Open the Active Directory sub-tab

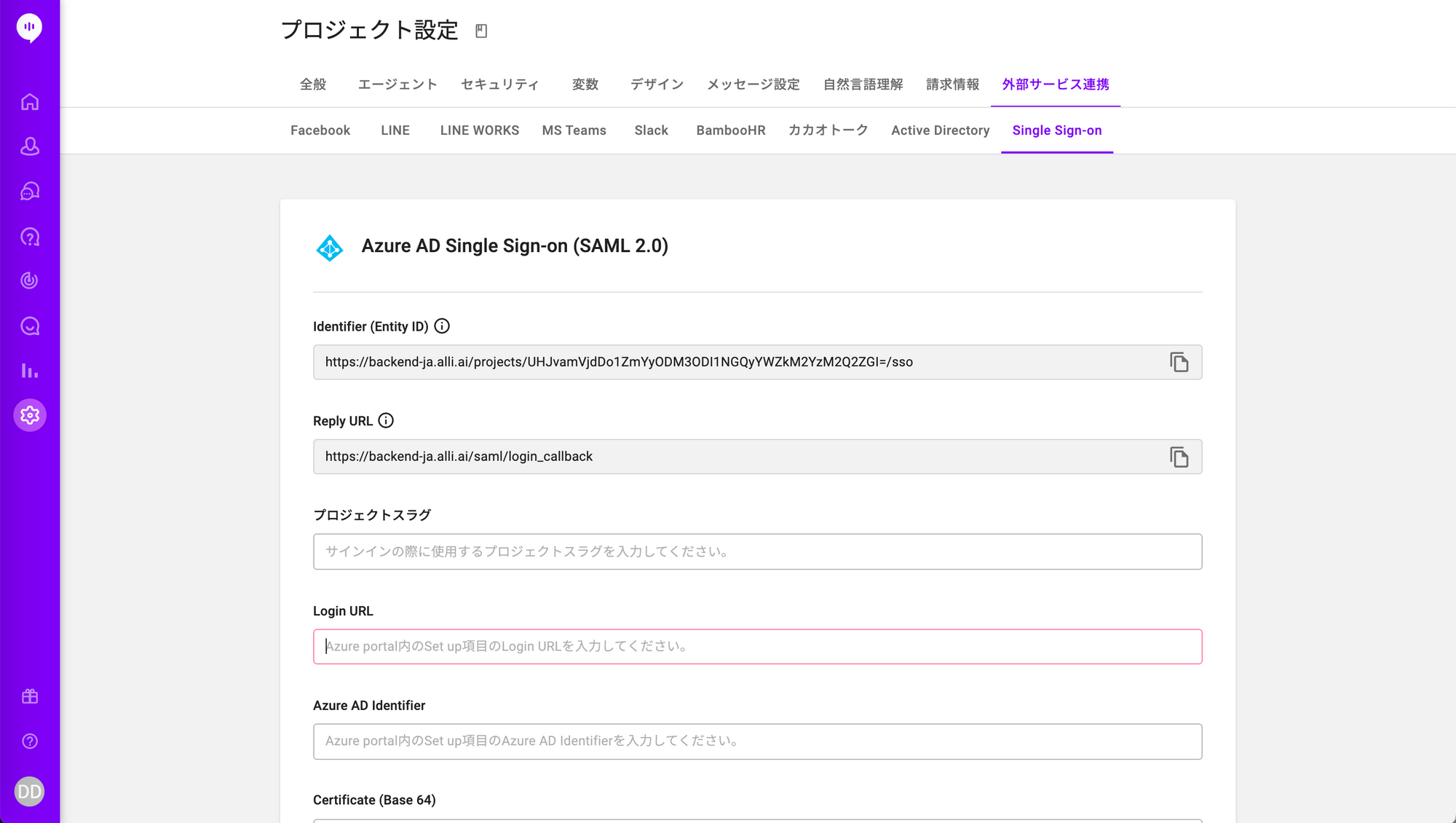(941, 130)
